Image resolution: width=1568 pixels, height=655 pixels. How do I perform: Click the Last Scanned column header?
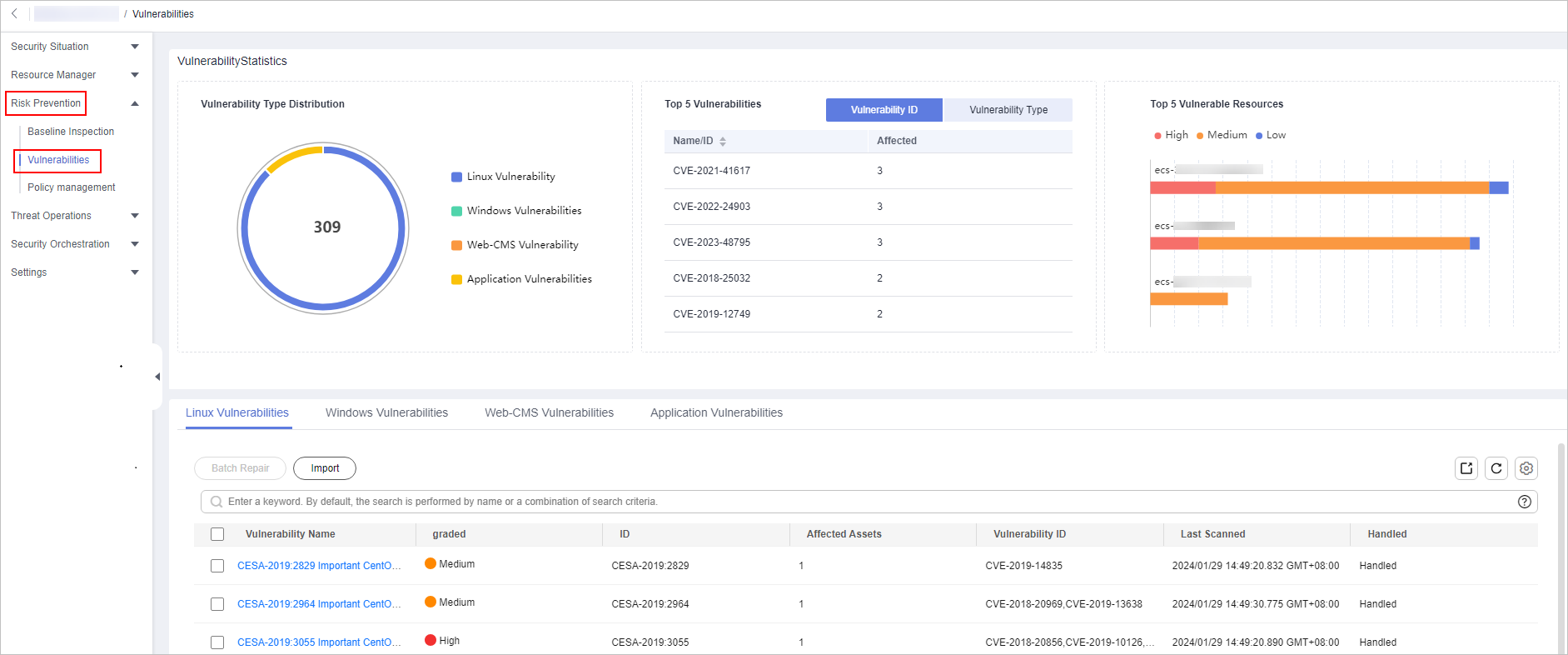click(1212, 534)
